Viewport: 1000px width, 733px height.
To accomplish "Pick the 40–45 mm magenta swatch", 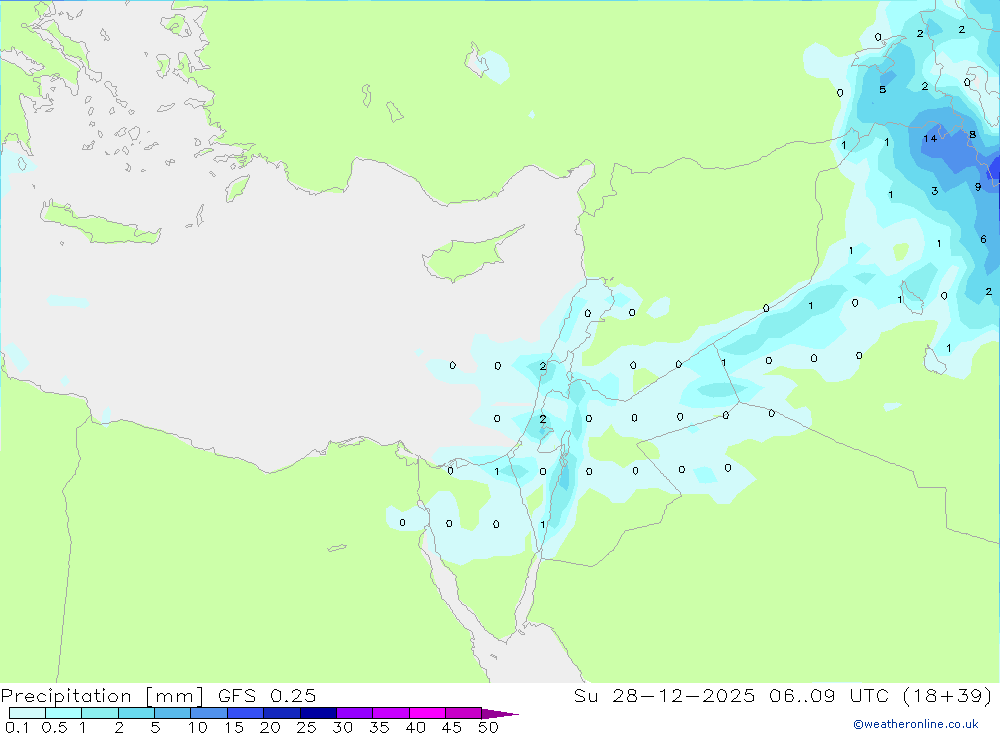I will (427, 713).
